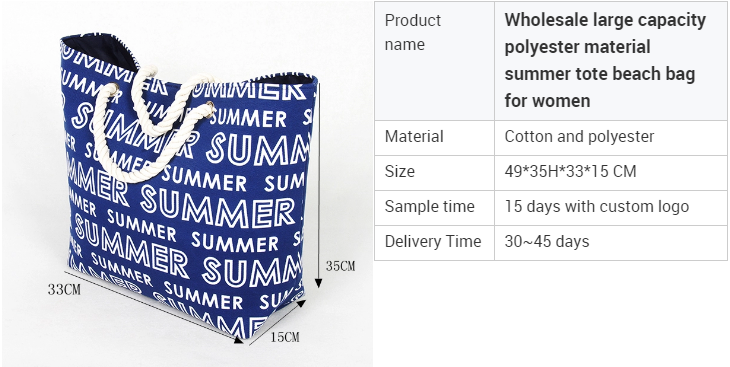Click the 35CM height dimension label

pos(340,266)
